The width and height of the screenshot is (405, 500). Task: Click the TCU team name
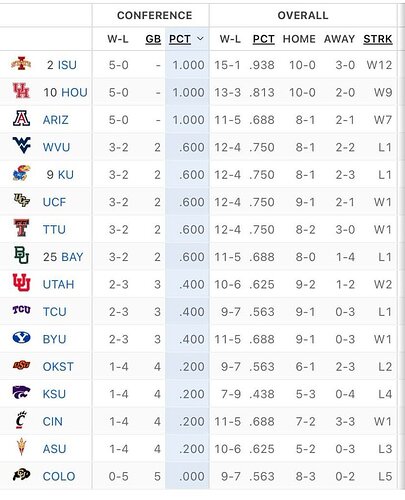[x=55, y=312]
